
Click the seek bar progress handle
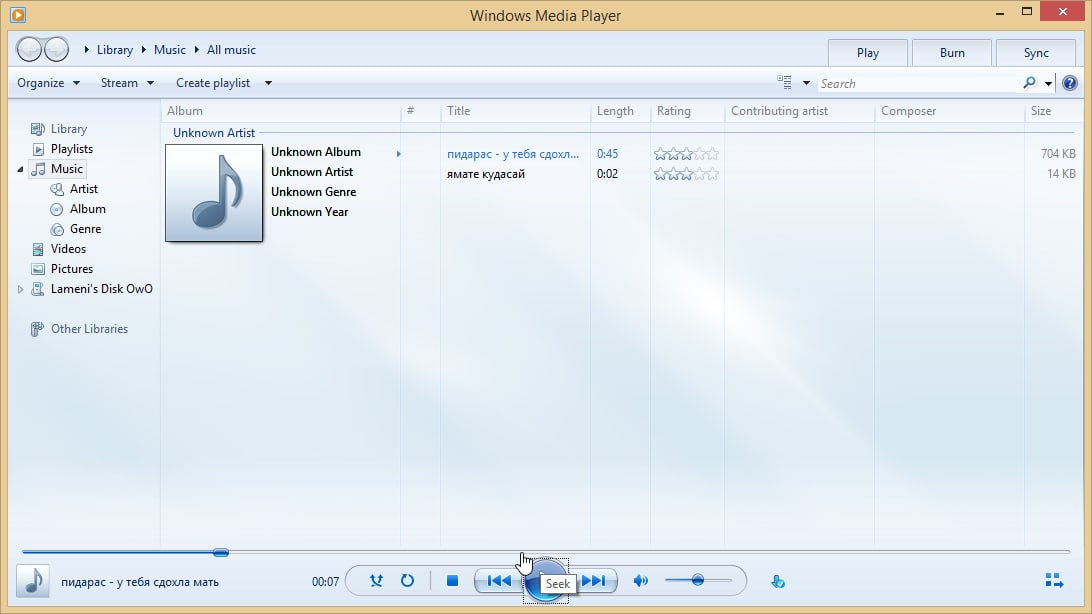point(221,552)
